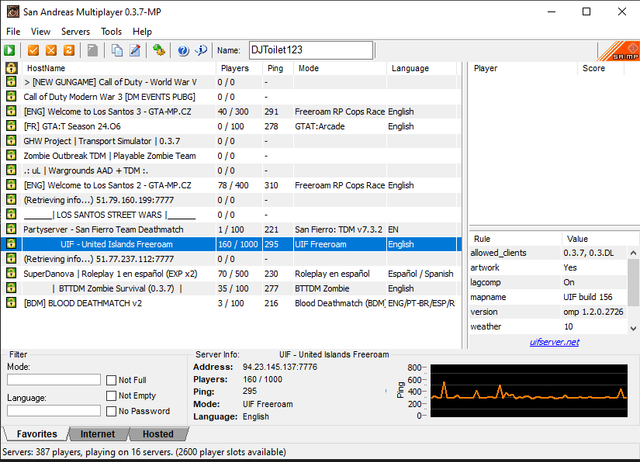Click lock icon of BLOOD DEATHMATCH v2 row
The image size is (640, 462).
tap(11, 302)
